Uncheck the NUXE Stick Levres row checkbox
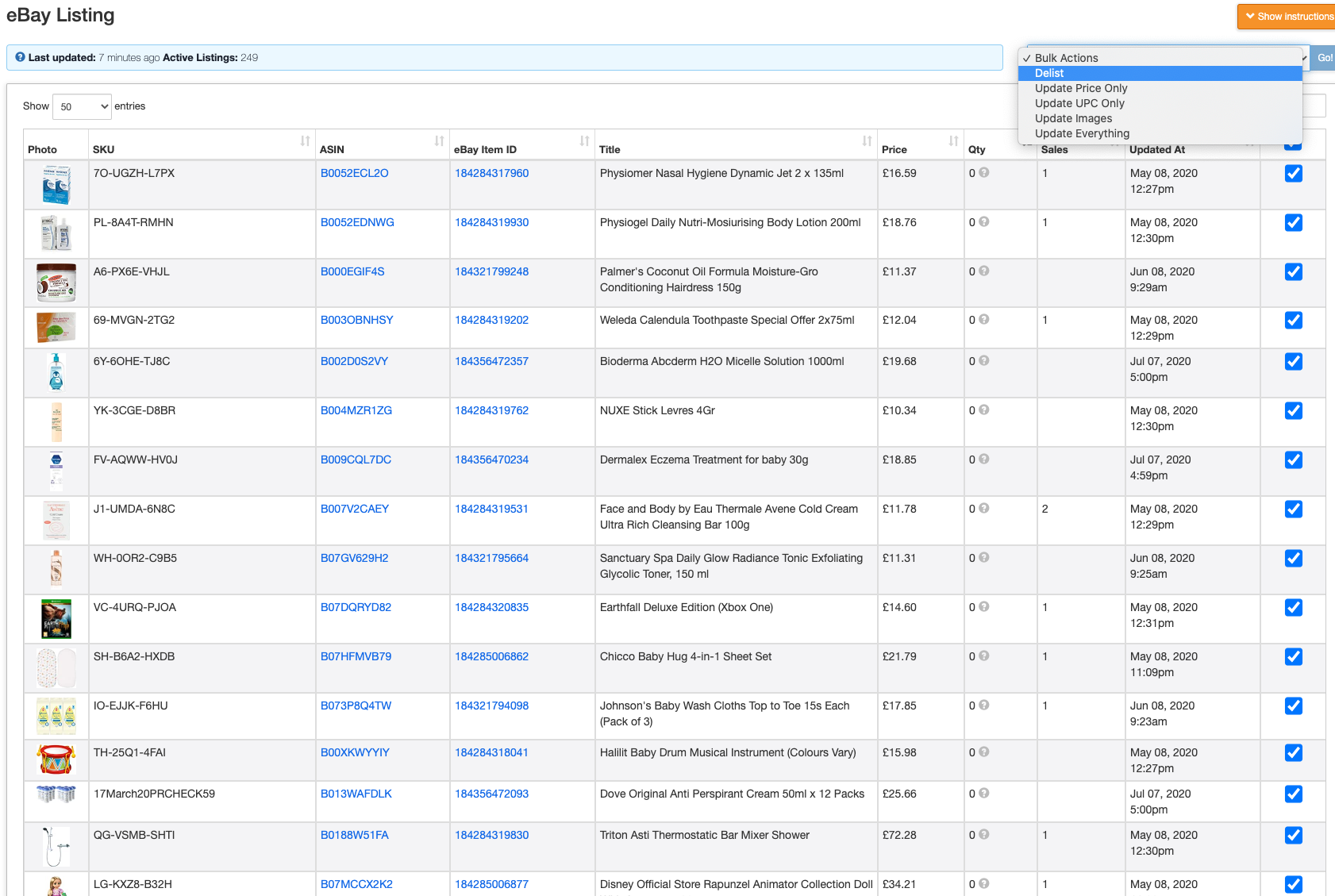This screenshot has height=896, width=1335. tap(1293, 411)
